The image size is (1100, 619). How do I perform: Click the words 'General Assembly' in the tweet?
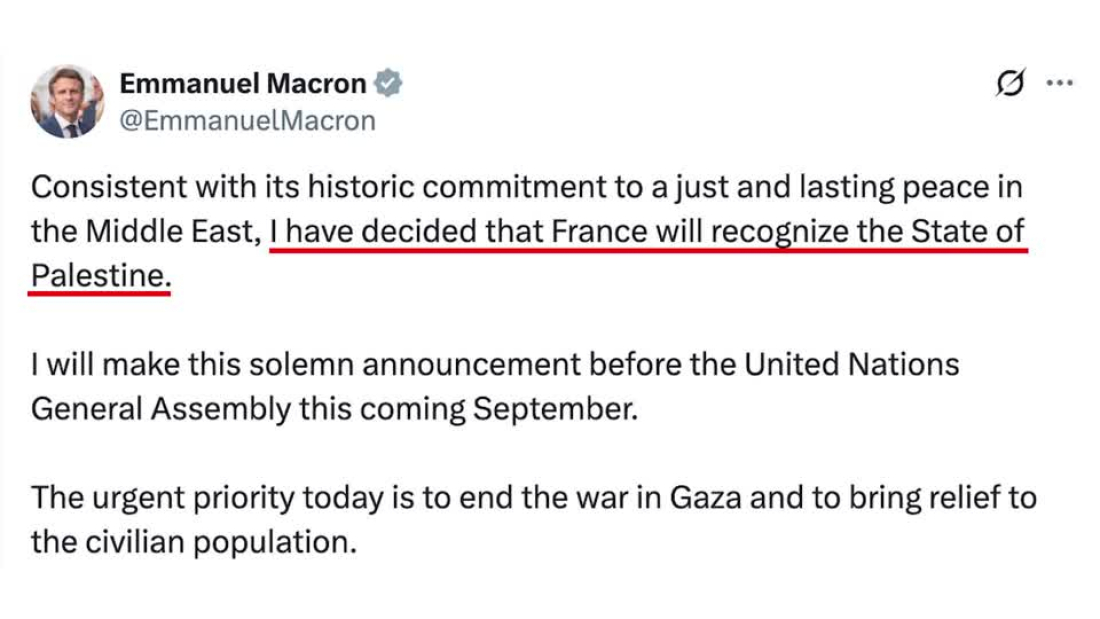[161, 410]
